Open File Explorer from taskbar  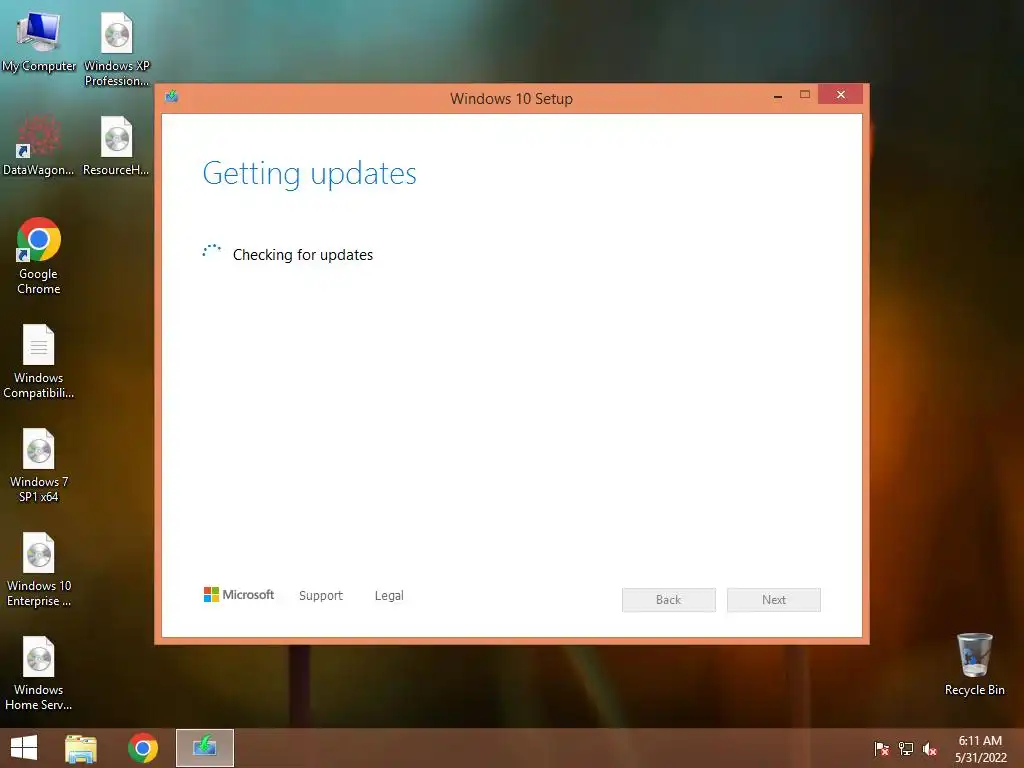[x=81, y=748]
